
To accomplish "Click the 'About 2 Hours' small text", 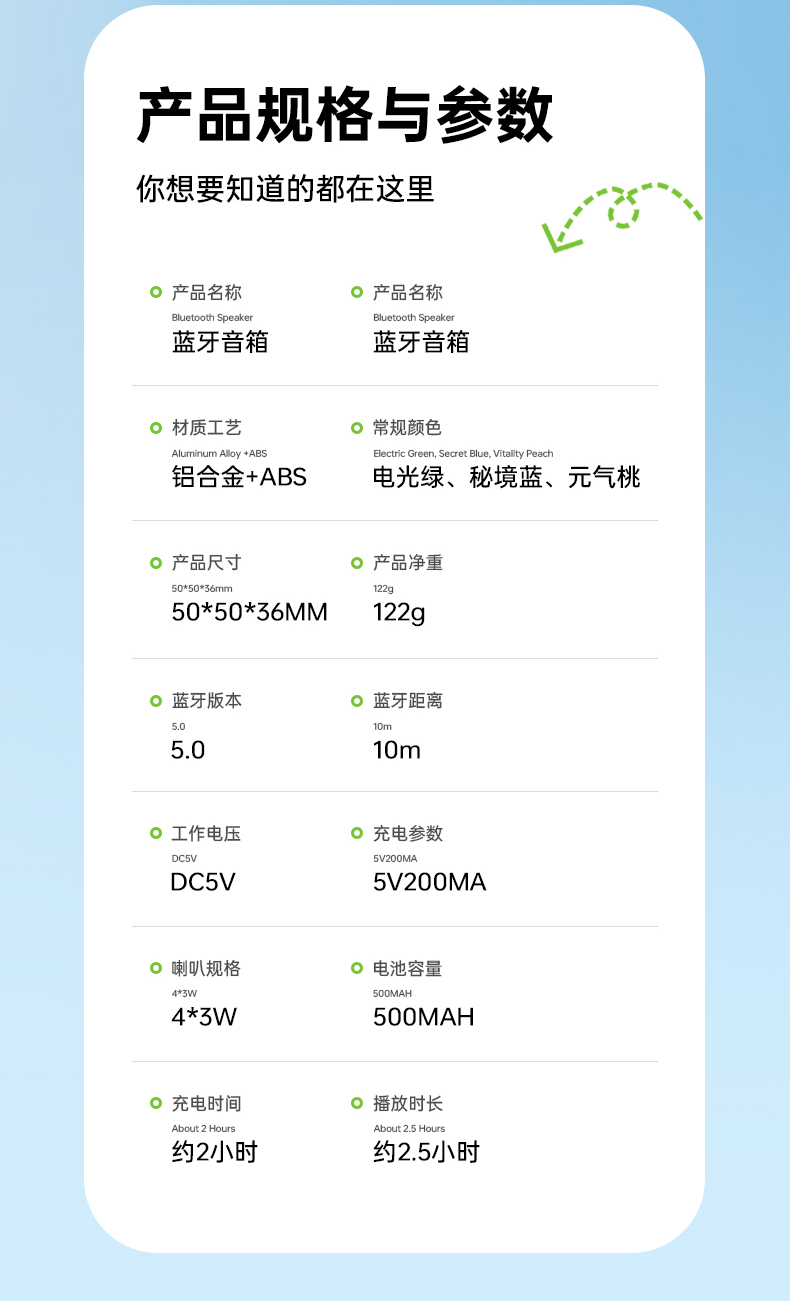I will click(x=204, y=1129).
